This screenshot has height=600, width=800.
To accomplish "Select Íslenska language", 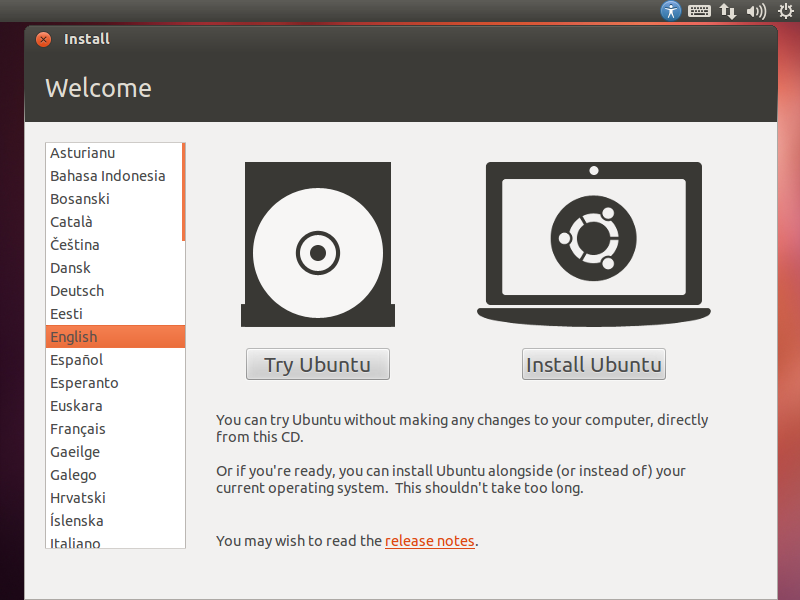I will click(115, 520).
